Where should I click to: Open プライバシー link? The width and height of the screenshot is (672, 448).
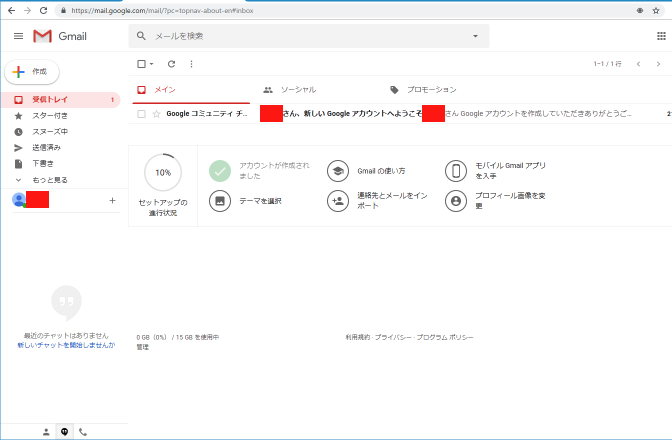click(x=393, y=337)
